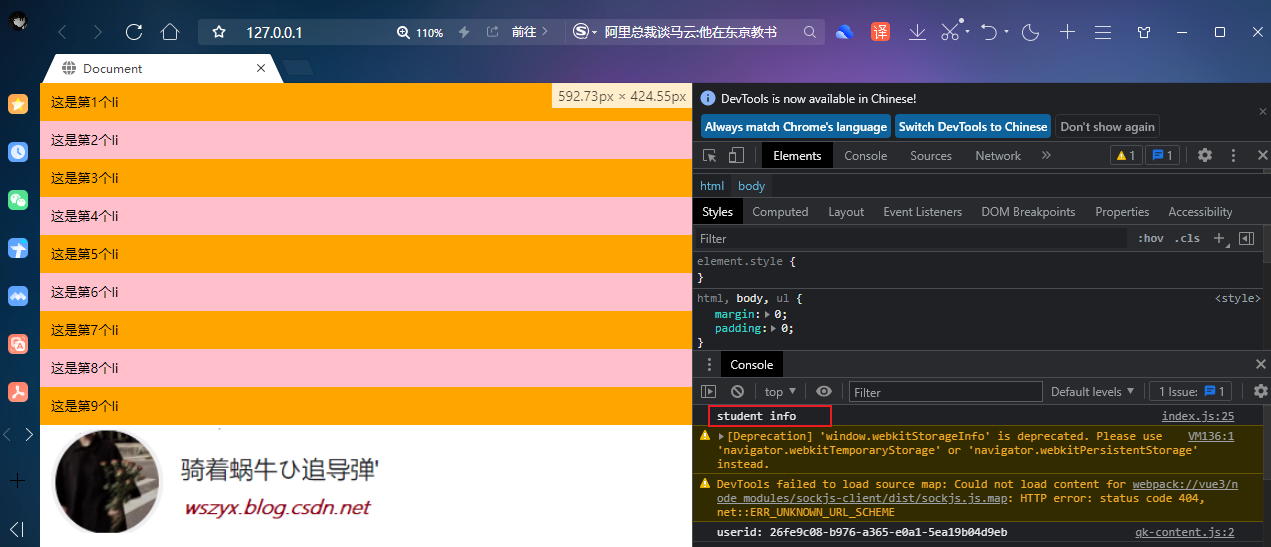Viewport: 1271px width, 547px height.
Task: Expand the Deprecation warning message triangle
Action: 721,436
